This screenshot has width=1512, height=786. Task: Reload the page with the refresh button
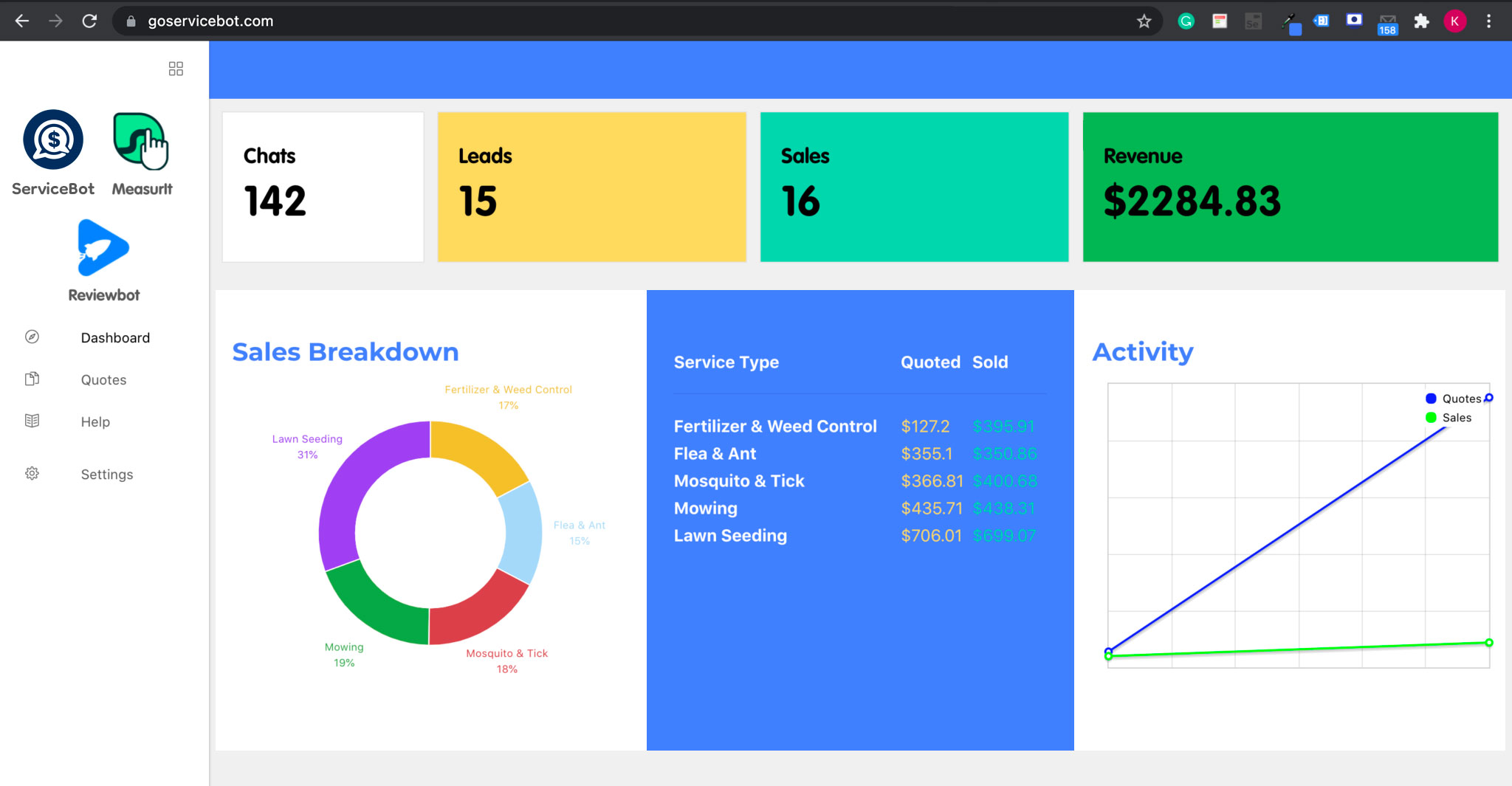click(x=89, y=21)
